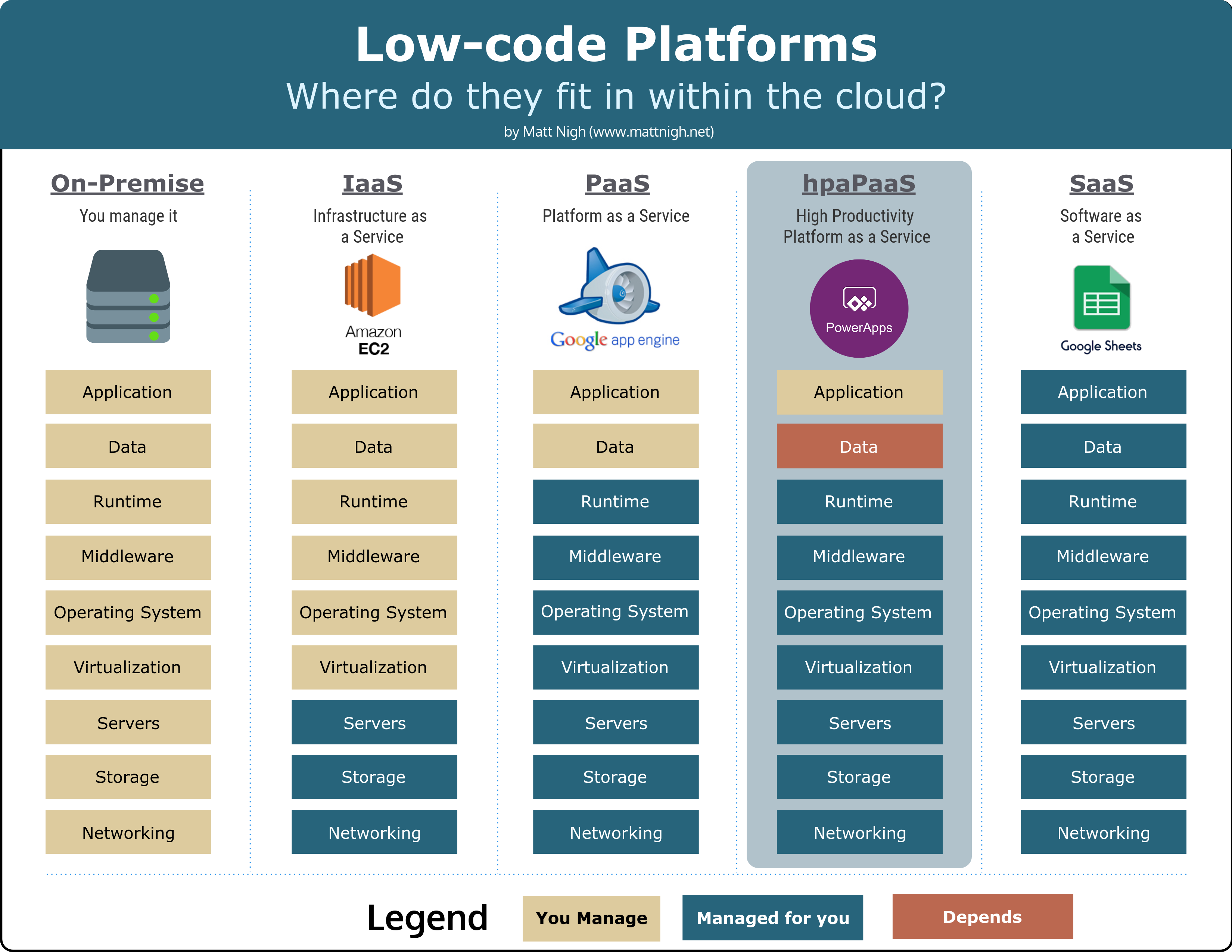Click the Managed for you legend swatch
Screen dimensions: 1232x952
point(772,918)
